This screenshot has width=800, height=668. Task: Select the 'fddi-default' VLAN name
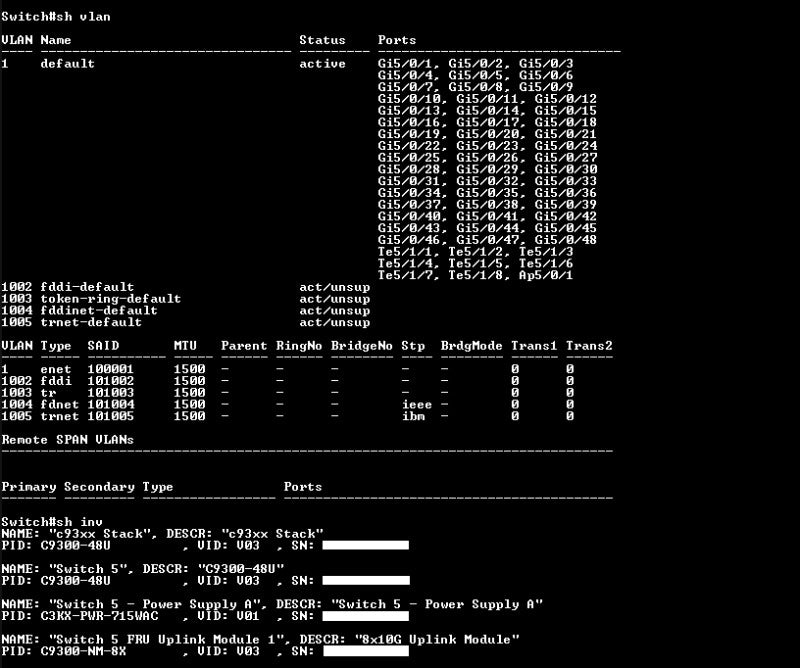point(87,286)
